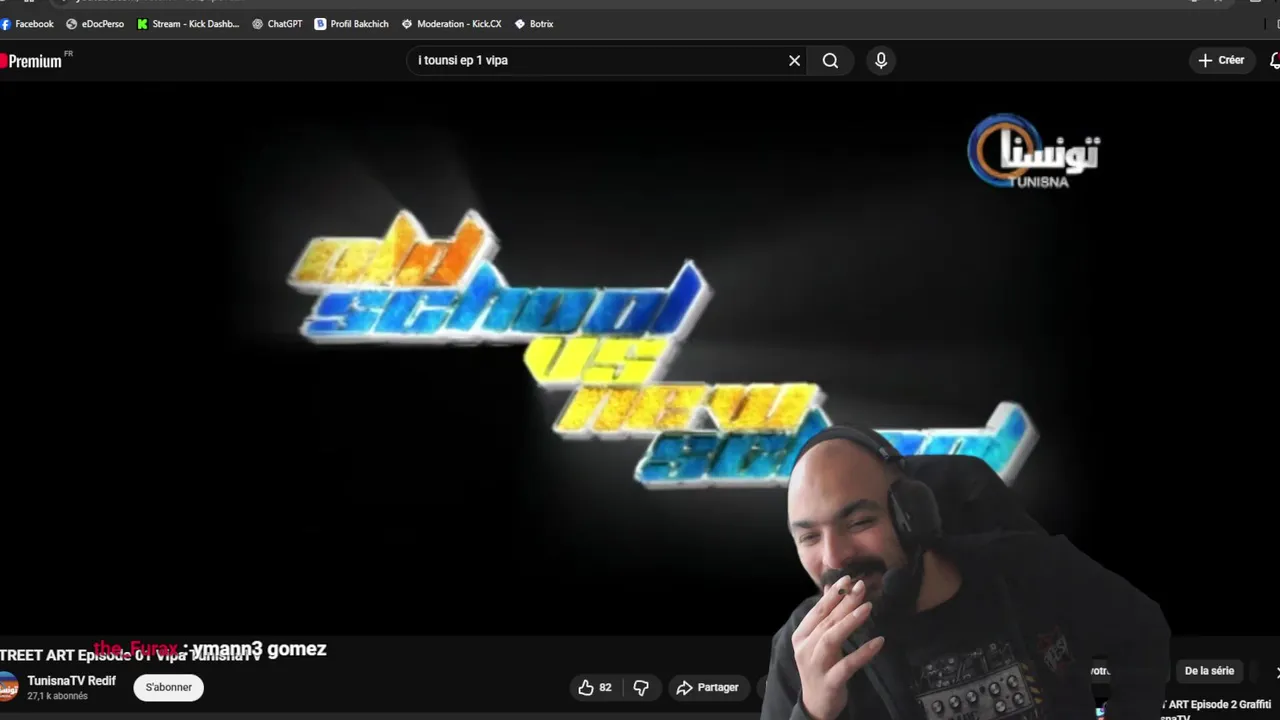Viewport: 1280px width, 720px height.
Task: Open the eDocPerso bookmark
Action: pos(95,24)
